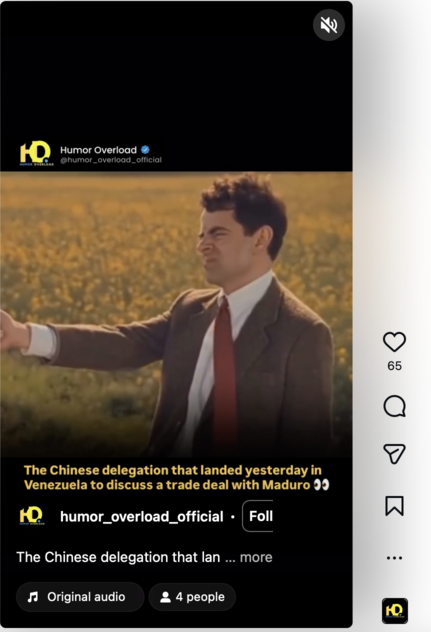Open comments via the speech bubble icon
This screenshot has height=632, width=431.
click(x=394, y=405)
